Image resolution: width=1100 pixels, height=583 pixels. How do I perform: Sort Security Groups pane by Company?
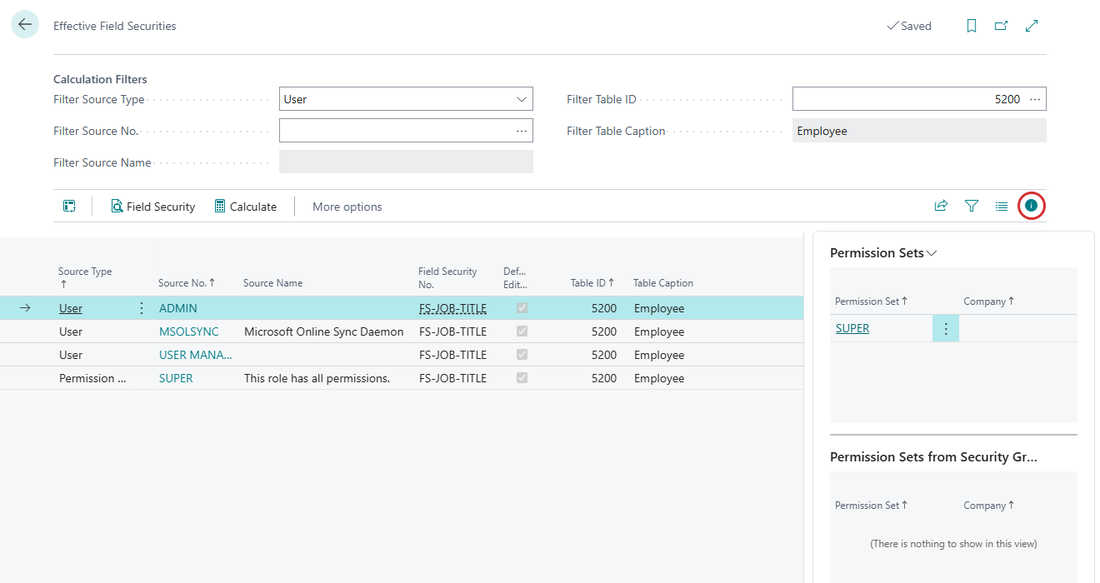(988, 505)
